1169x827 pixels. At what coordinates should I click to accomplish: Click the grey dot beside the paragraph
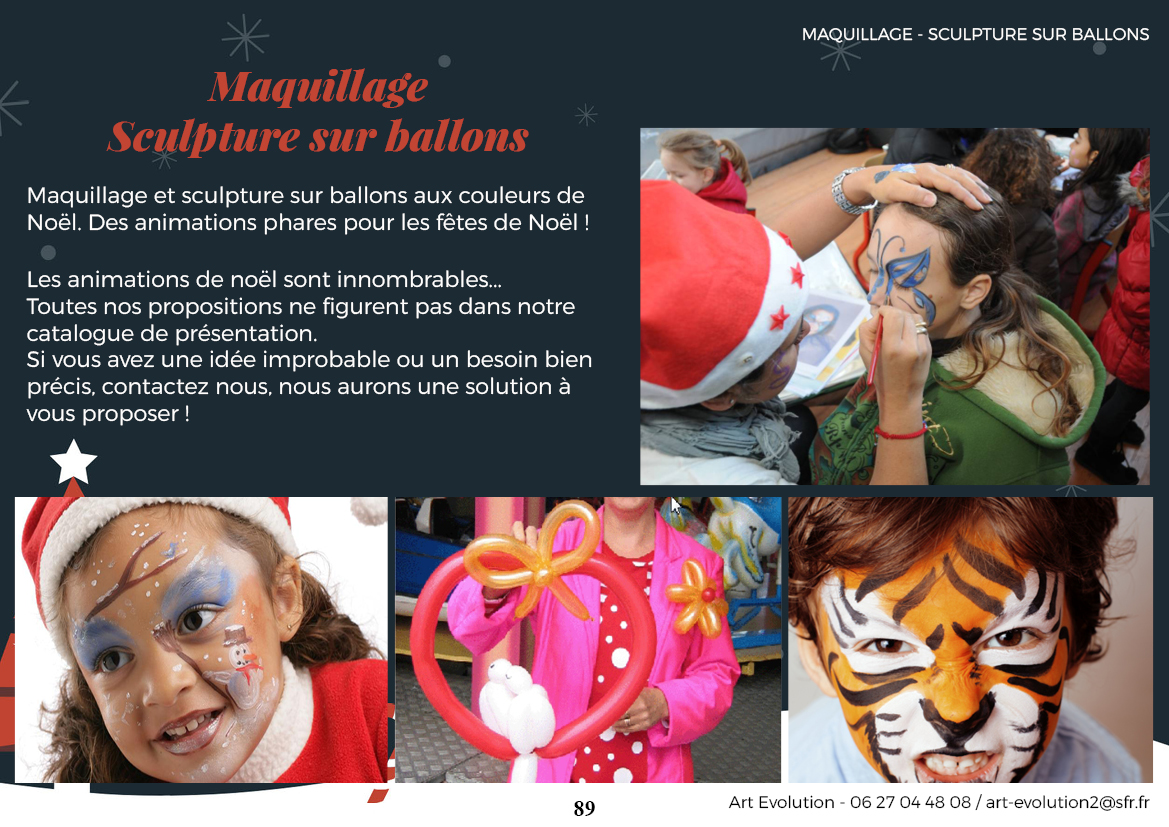click(48, 253)
